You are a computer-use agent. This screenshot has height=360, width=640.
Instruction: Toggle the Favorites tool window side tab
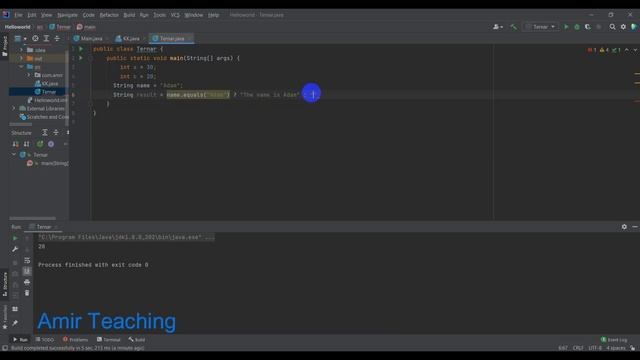click(4, 318)
